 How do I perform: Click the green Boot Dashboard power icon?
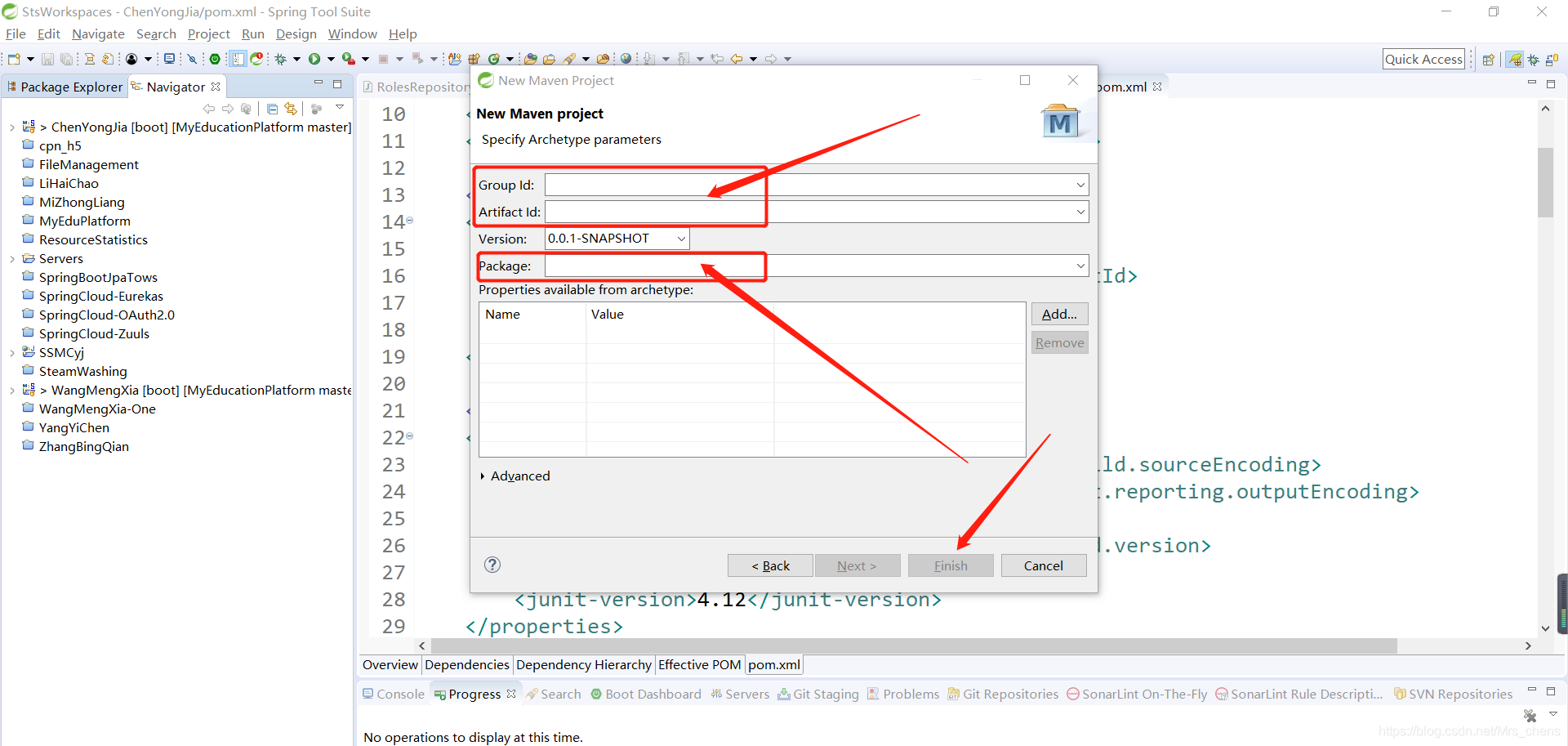[x=215, y=59]
